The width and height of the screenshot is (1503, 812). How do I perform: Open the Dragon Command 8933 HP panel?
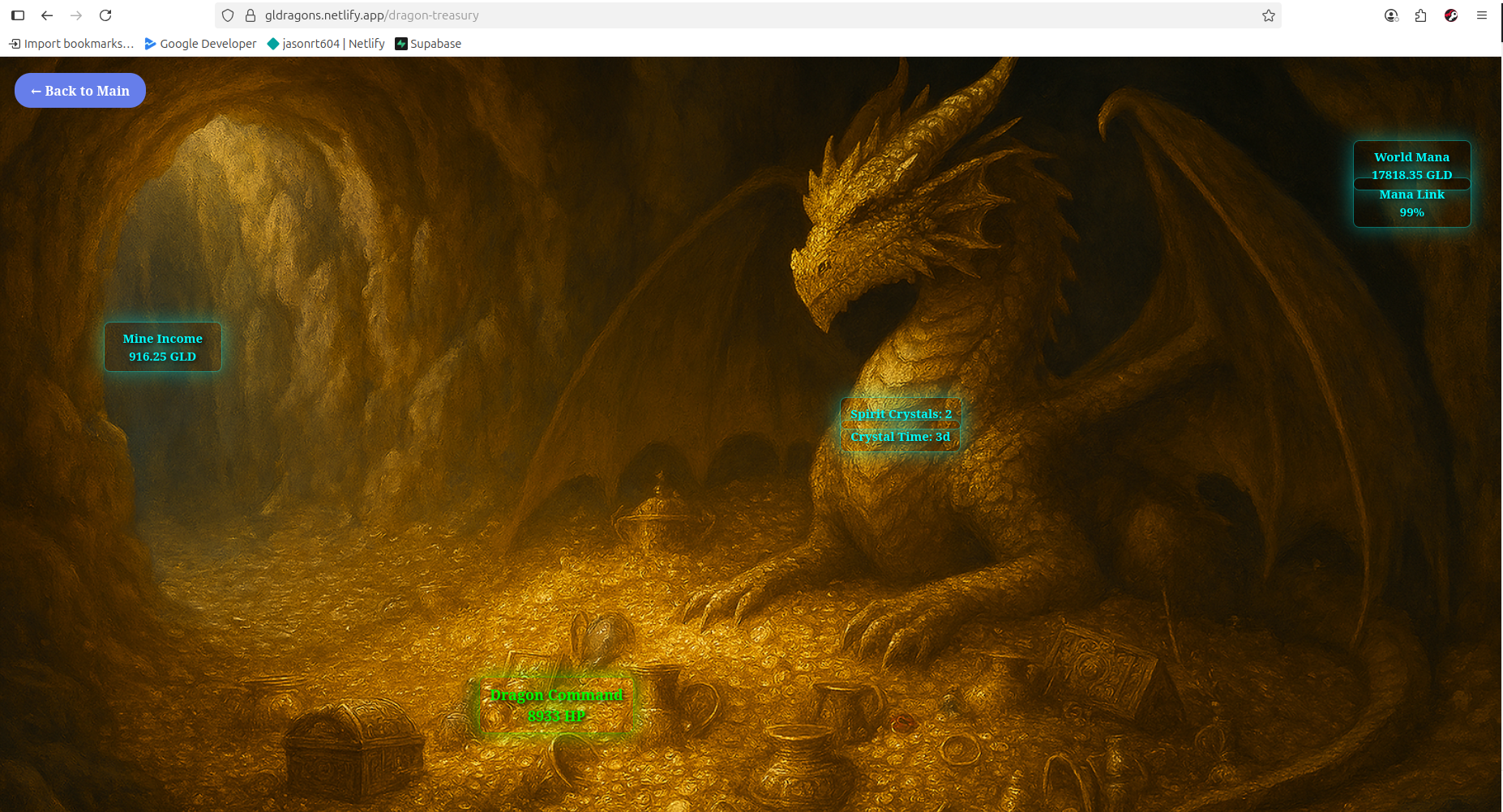pos(556,705)
